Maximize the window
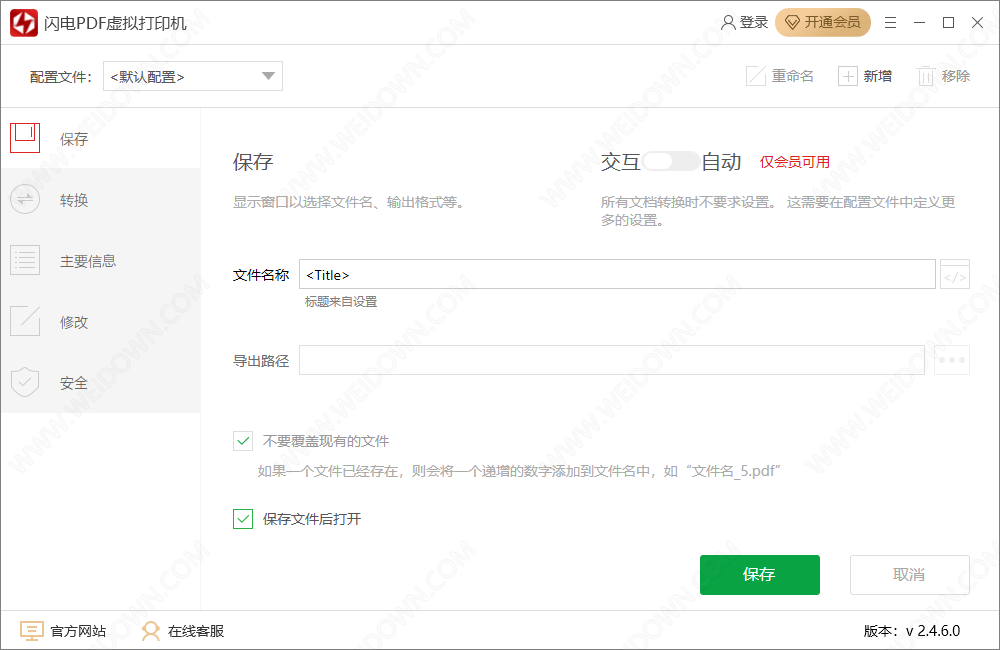The width and height of the screenshot is (1000, 650). 948,23
